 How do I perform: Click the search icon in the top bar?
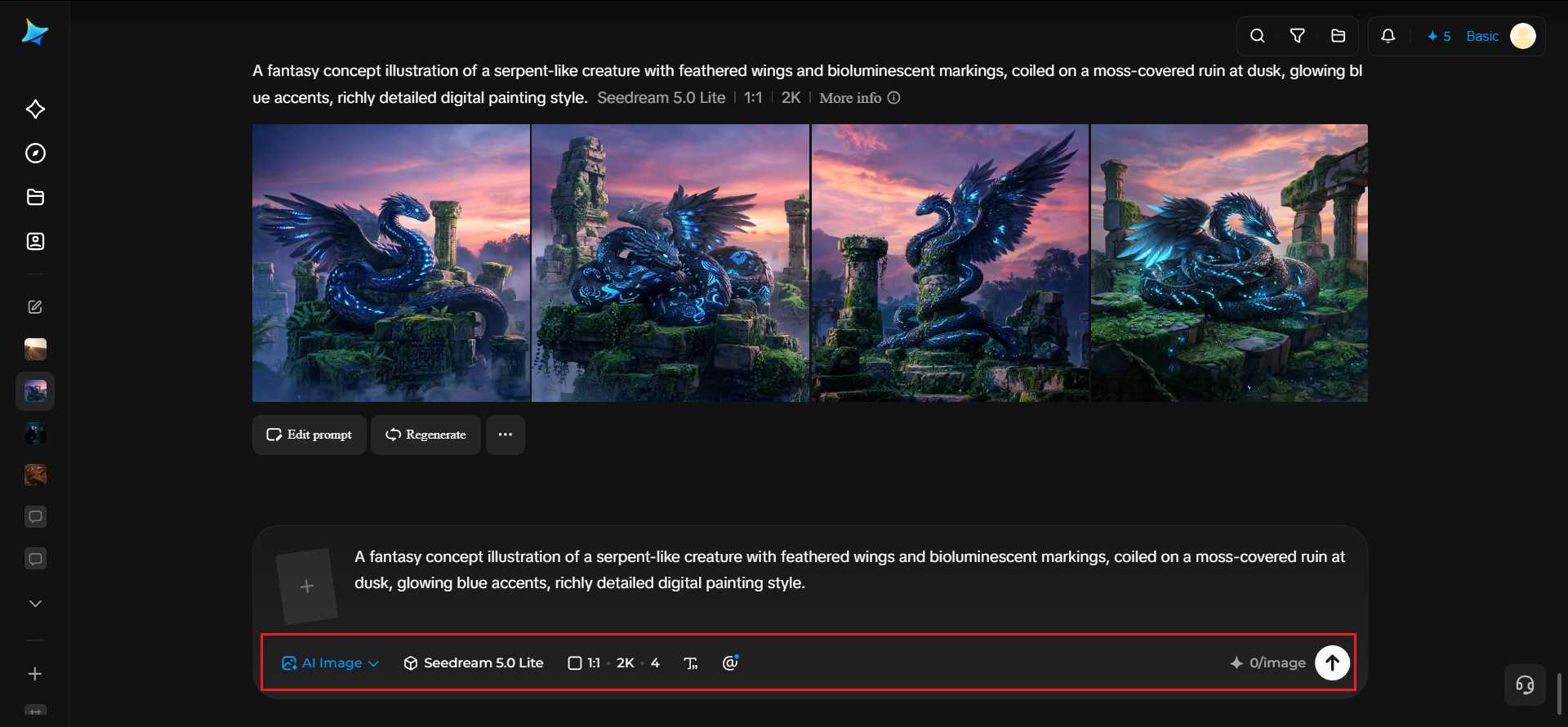(x=1258, y=36)
